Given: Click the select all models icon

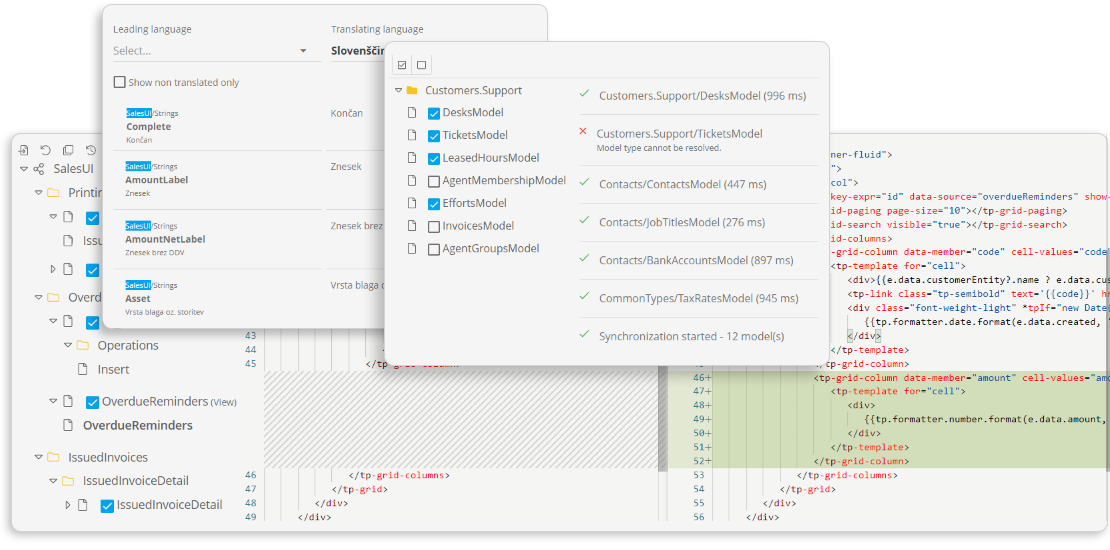Looking at the screenshot, I should [x=402, y=65].
